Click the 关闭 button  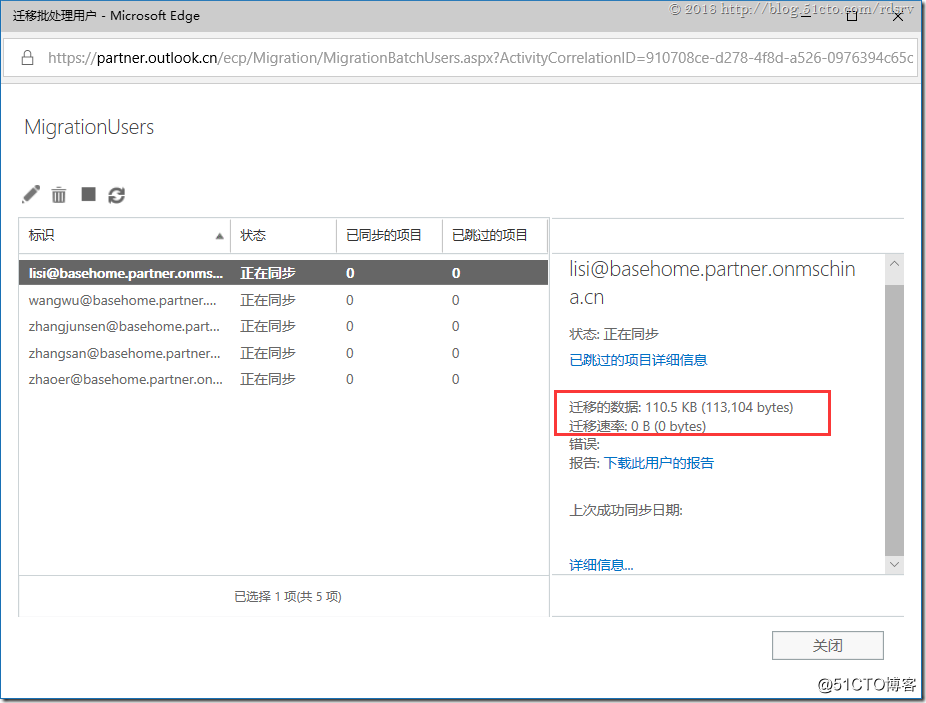(827, 645)
